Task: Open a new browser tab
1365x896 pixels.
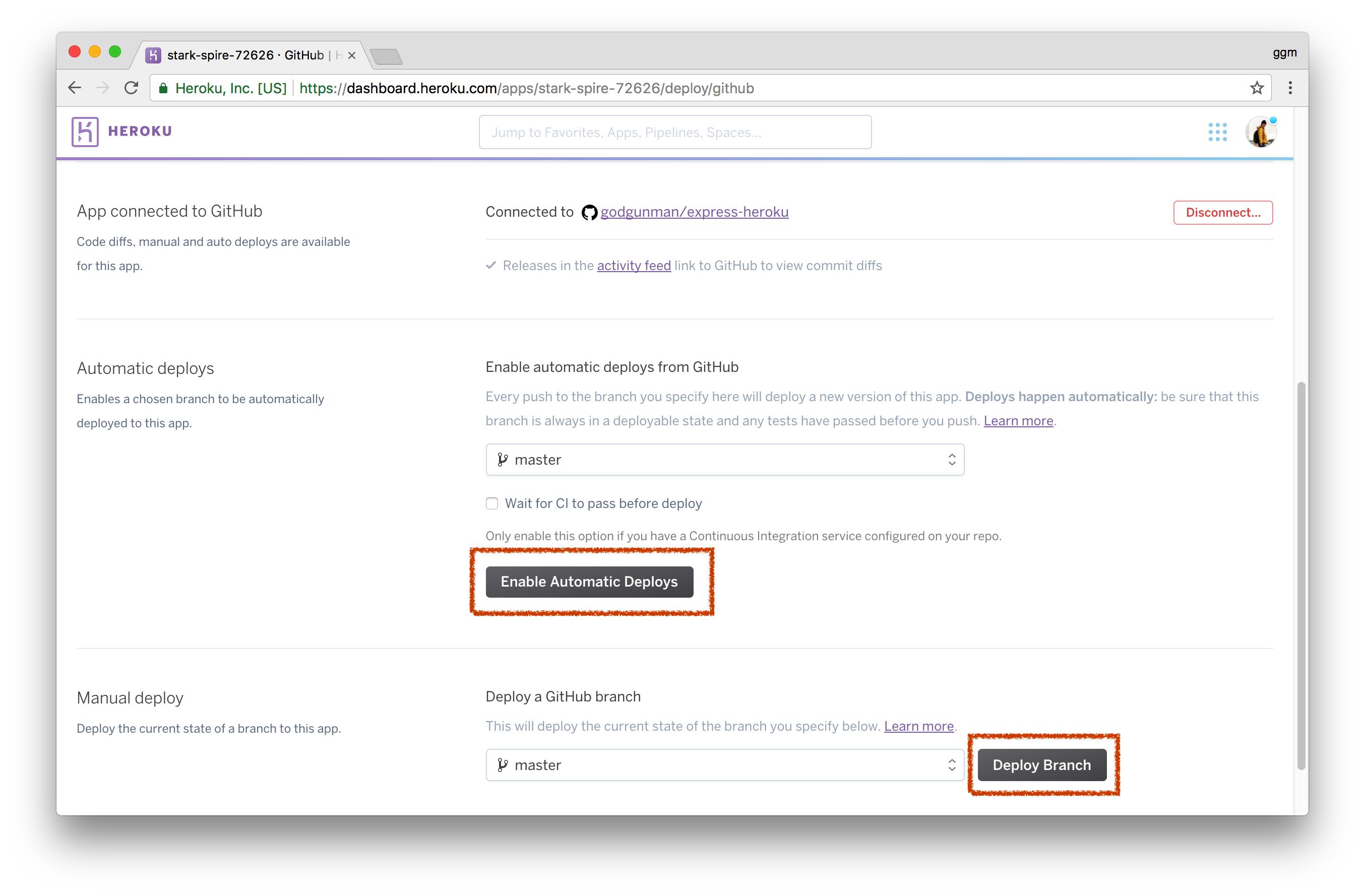Action: coord(386,56)
